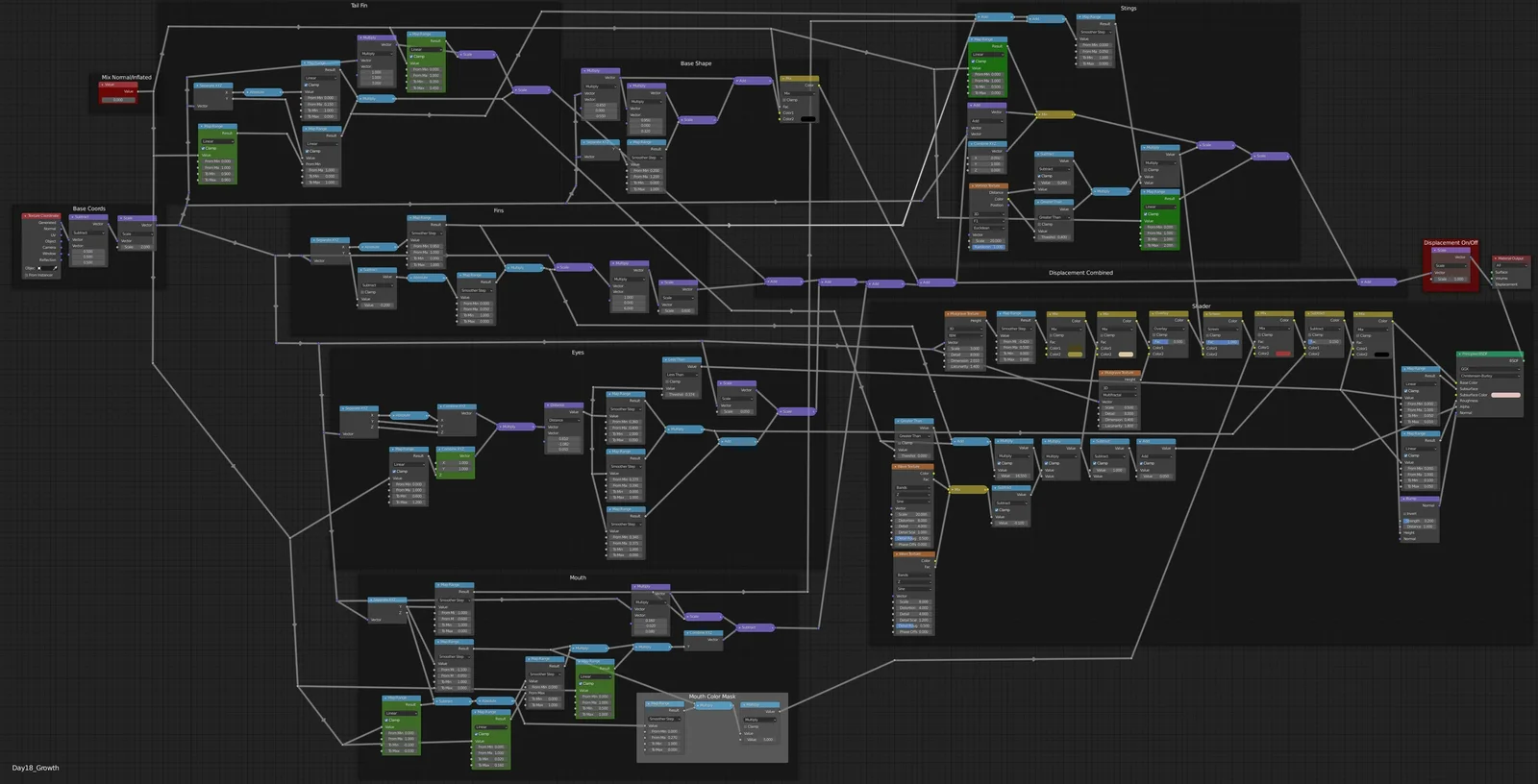Open Material Output target dropdown 'All'

[x=1510, y=265]
